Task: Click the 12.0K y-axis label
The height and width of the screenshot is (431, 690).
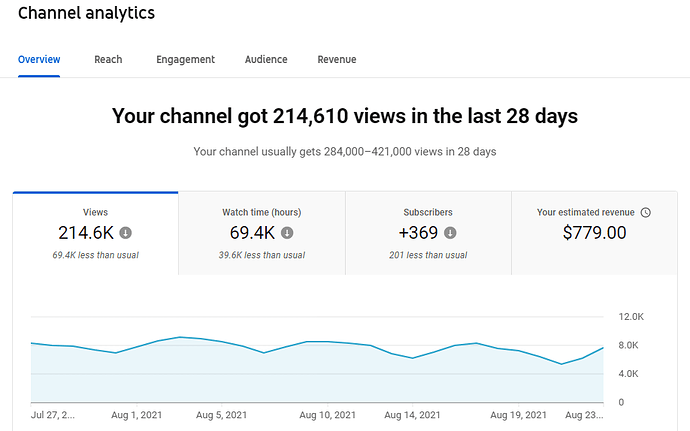Action: [631, 317]
